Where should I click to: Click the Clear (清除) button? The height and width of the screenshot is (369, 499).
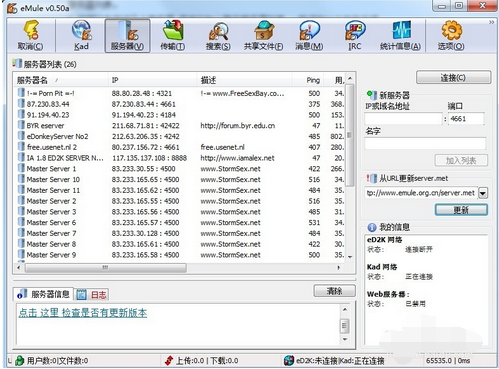click(x=334, y=291)
